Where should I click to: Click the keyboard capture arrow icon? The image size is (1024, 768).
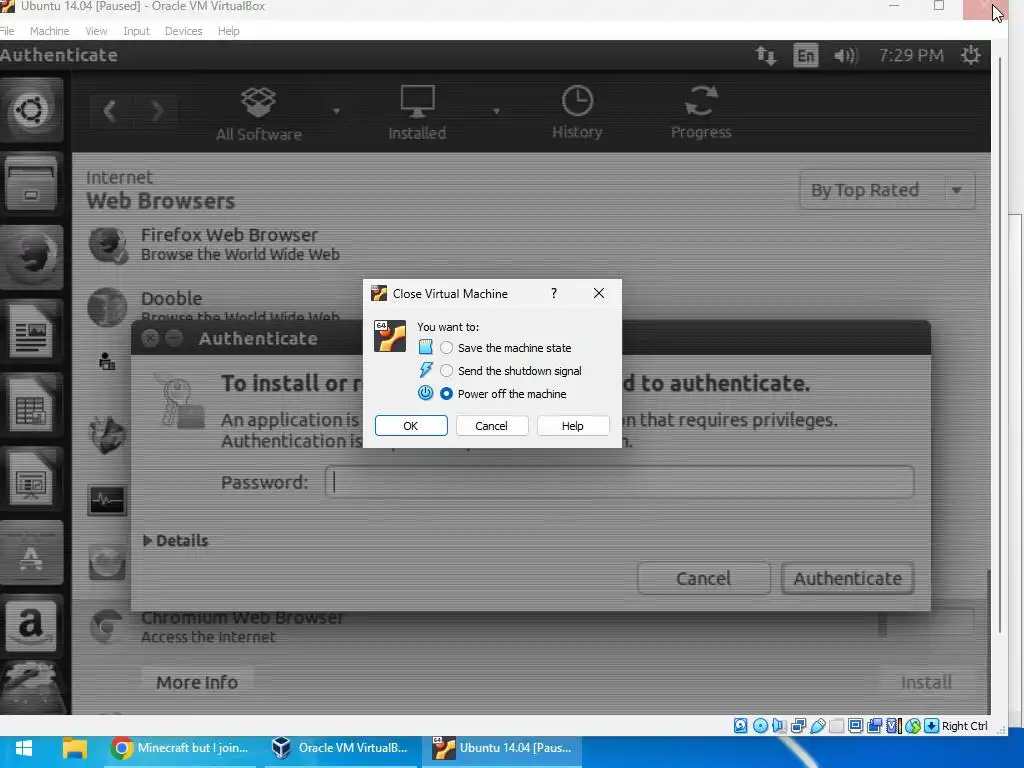pyautogui.click(x=932, y=726)
